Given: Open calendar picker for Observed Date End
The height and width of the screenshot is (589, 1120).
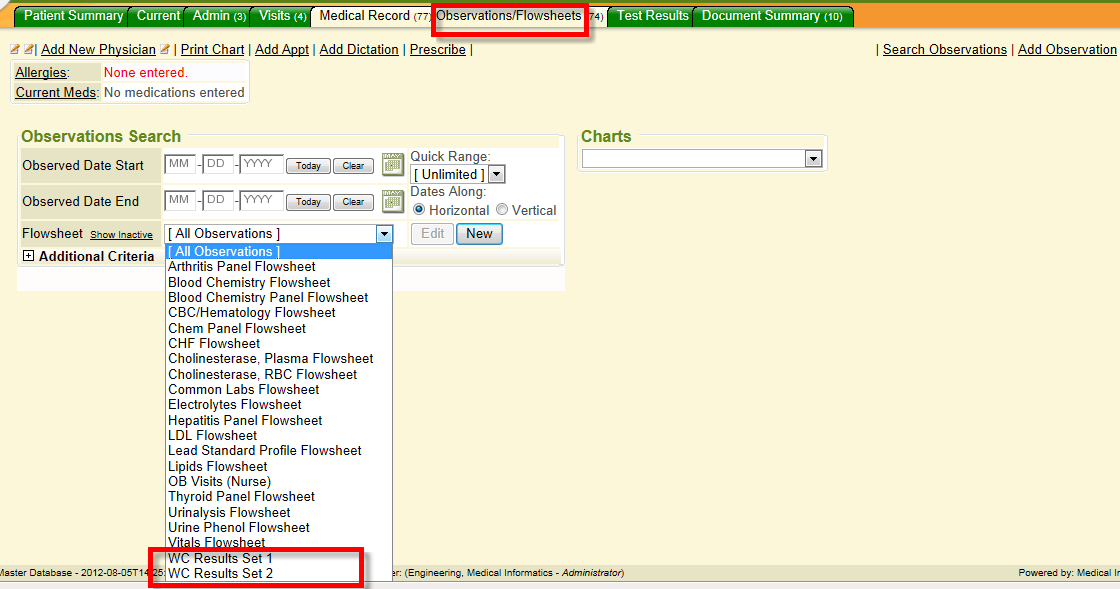Looking at the screenshot, I should click(x=393, y=200).
